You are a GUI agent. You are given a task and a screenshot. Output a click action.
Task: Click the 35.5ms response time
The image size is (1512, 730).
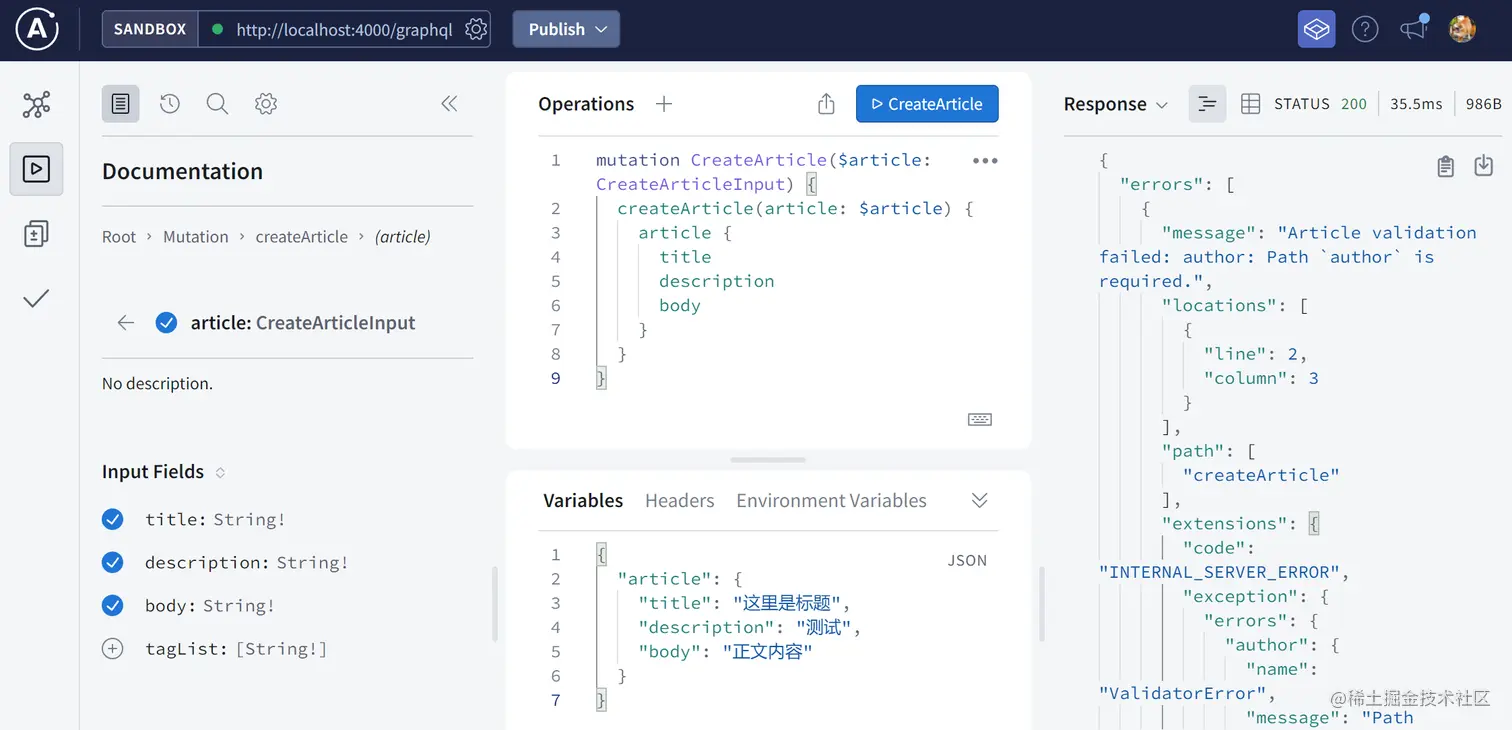pos(1416,104)
